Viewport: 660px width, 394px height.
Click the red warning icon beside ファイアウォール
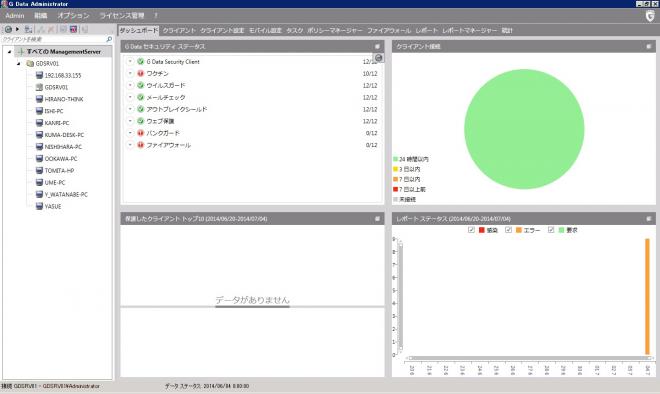coord(141,145)
